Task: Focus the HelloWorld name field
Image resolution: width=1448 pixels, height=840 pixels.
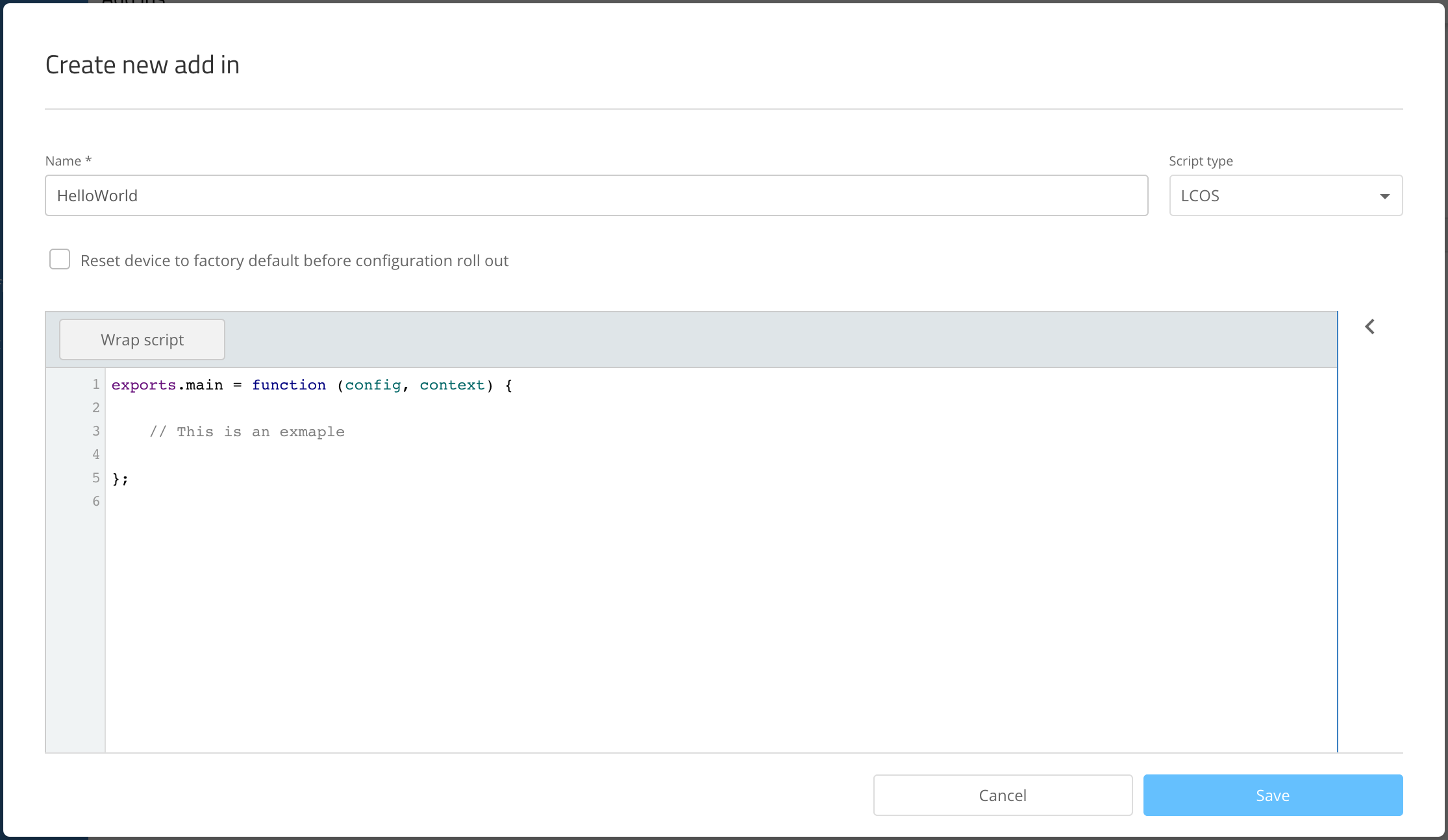Action: coord(596,196)
